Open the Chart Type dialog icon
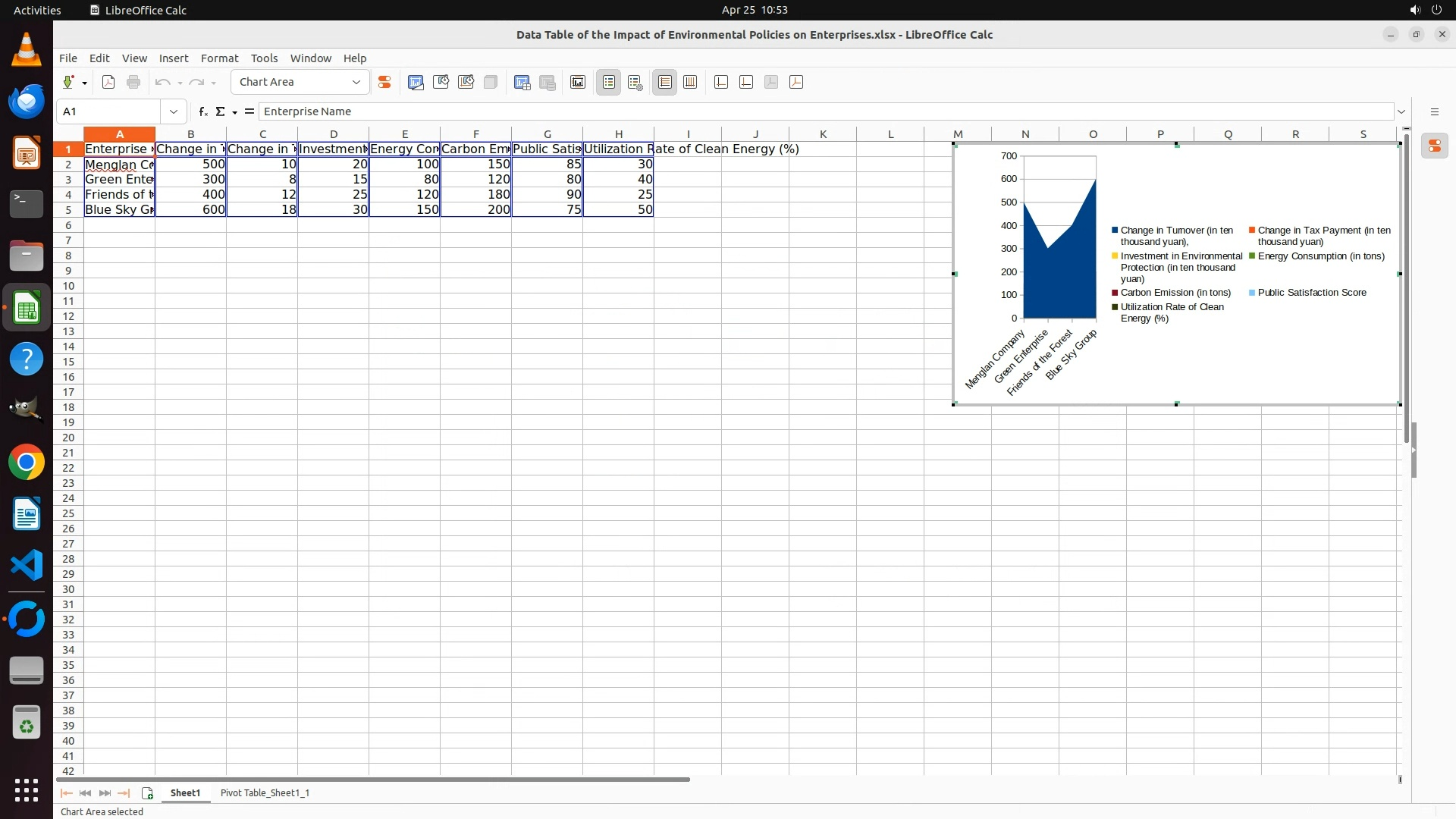The image size is (1456, 819). point(416,83)
